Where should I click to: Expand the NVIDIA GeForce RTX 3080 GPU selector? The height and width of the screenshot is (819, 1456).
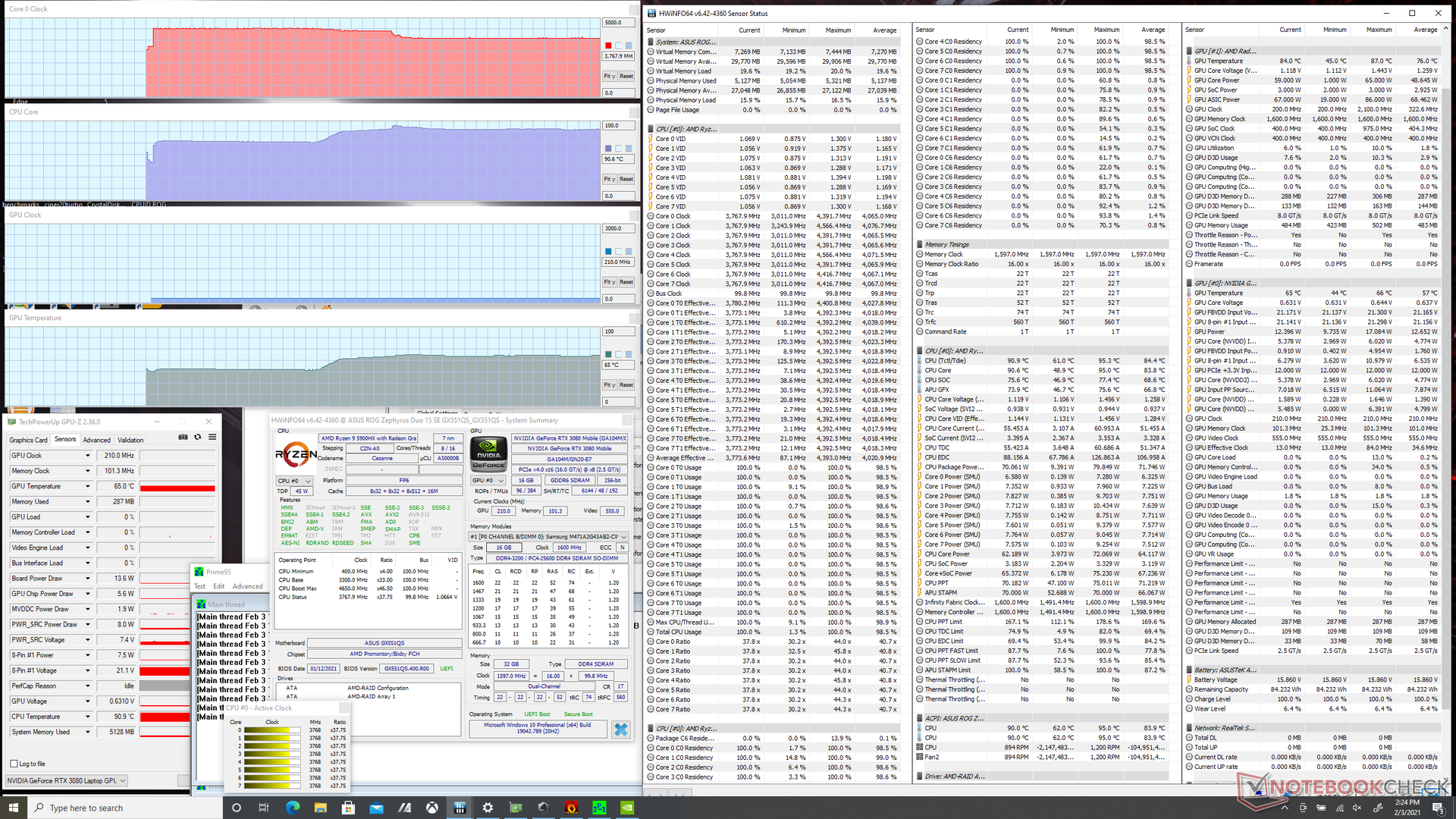[123, 780]
